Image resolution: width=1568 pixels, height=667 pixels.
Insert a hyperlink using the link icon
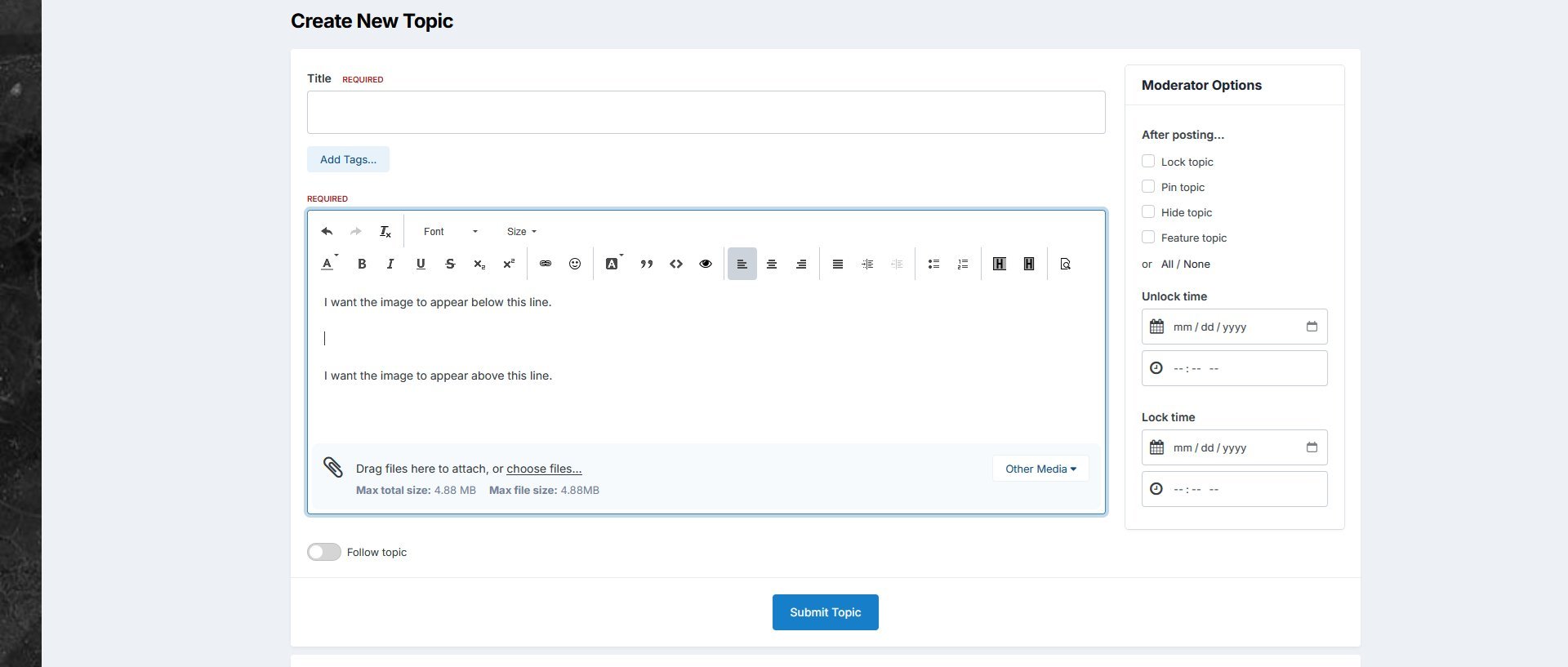(546, 264)
